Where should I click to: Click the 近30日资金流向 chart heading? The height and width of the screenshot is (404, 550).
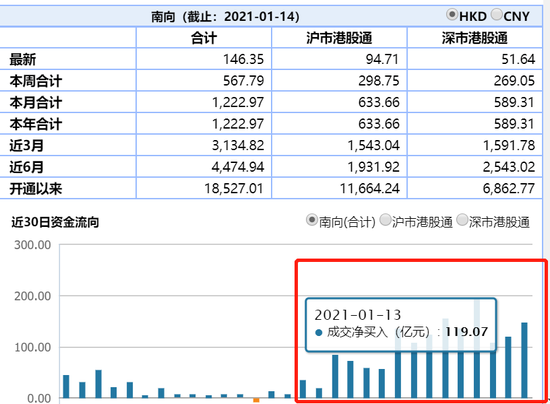pyautogui.click(x=55, y=222)
